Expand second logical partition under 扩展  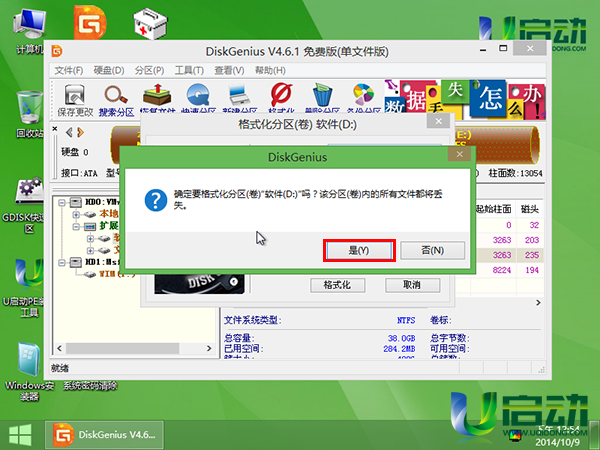pyautogui.click(x=90, y=251)
